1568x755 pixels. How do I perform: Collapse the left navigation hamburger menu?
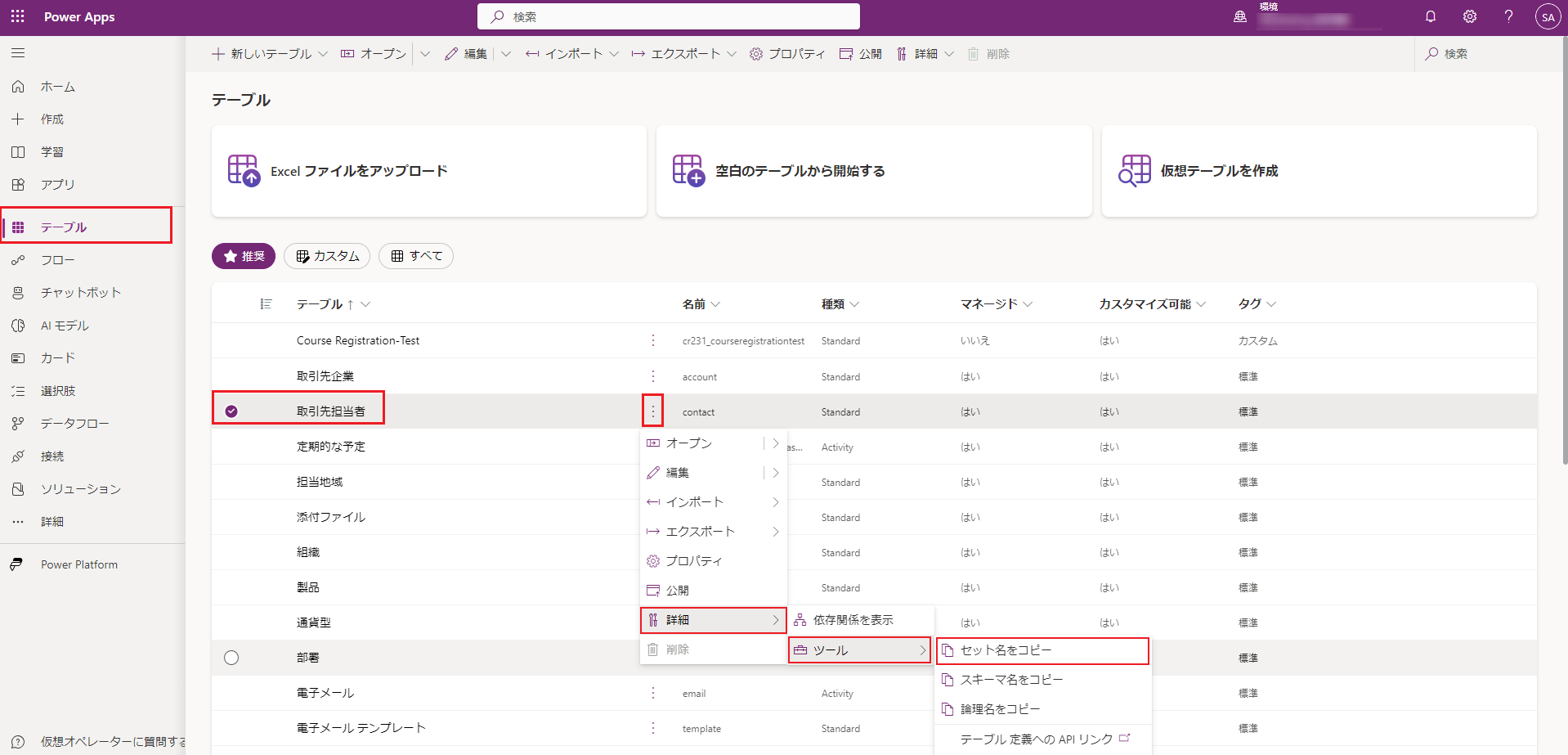(18, 53)
